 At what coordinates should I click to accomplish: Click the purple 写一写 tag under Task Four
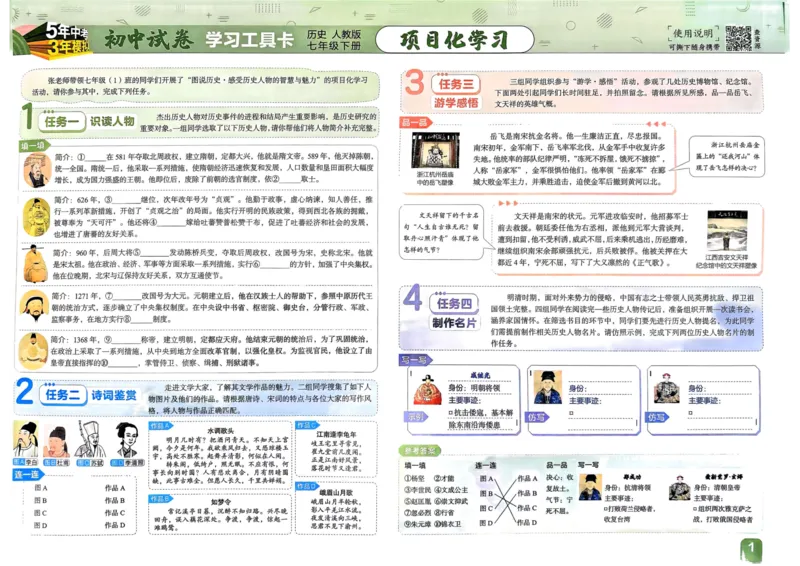coord(415,360)
